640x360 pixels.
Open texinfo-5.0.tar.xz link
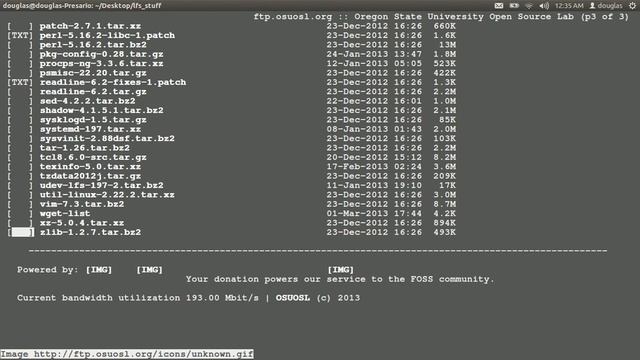[x=90, y=167]
